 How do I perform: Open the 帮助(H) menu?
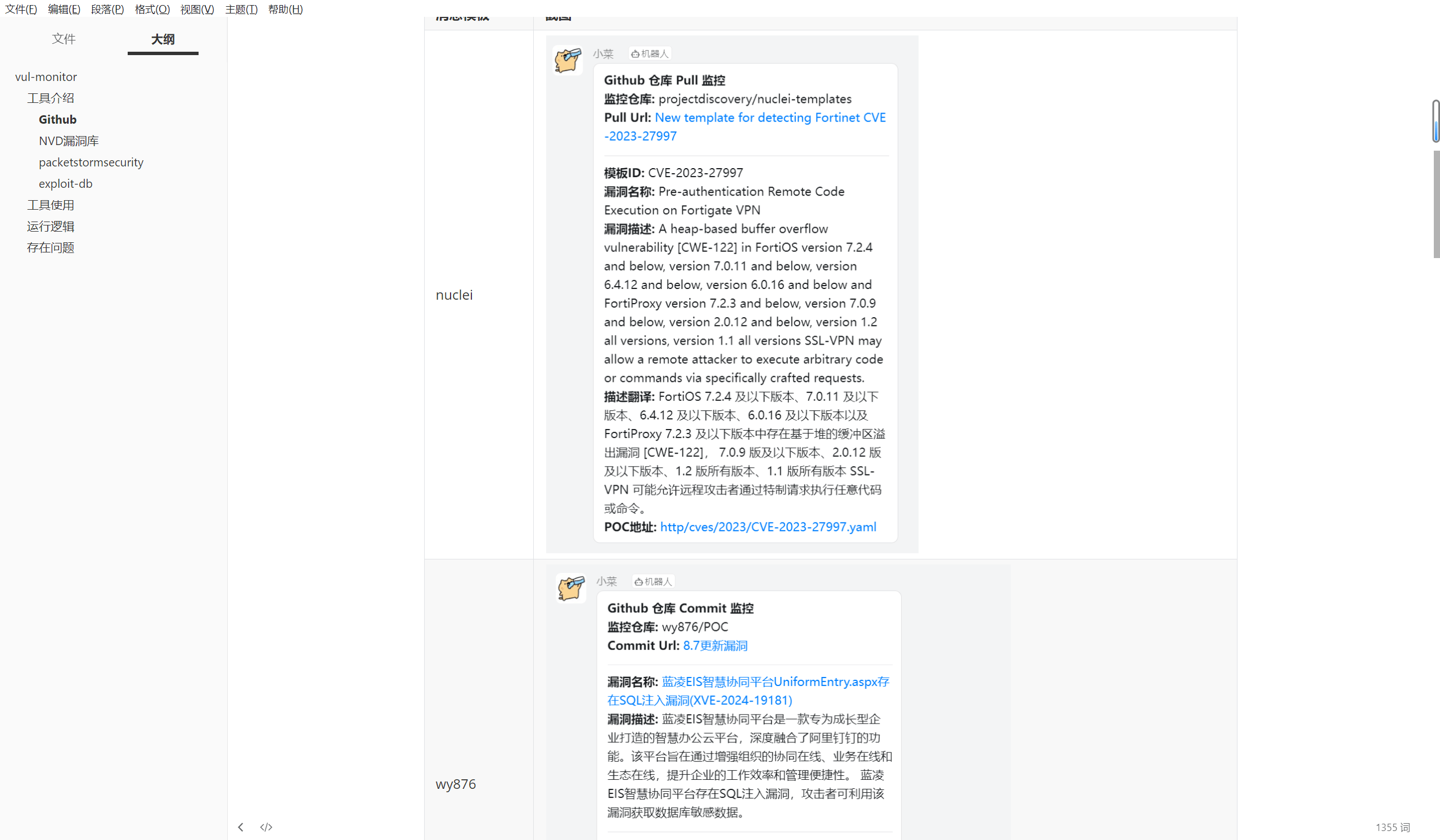[285, 9]
